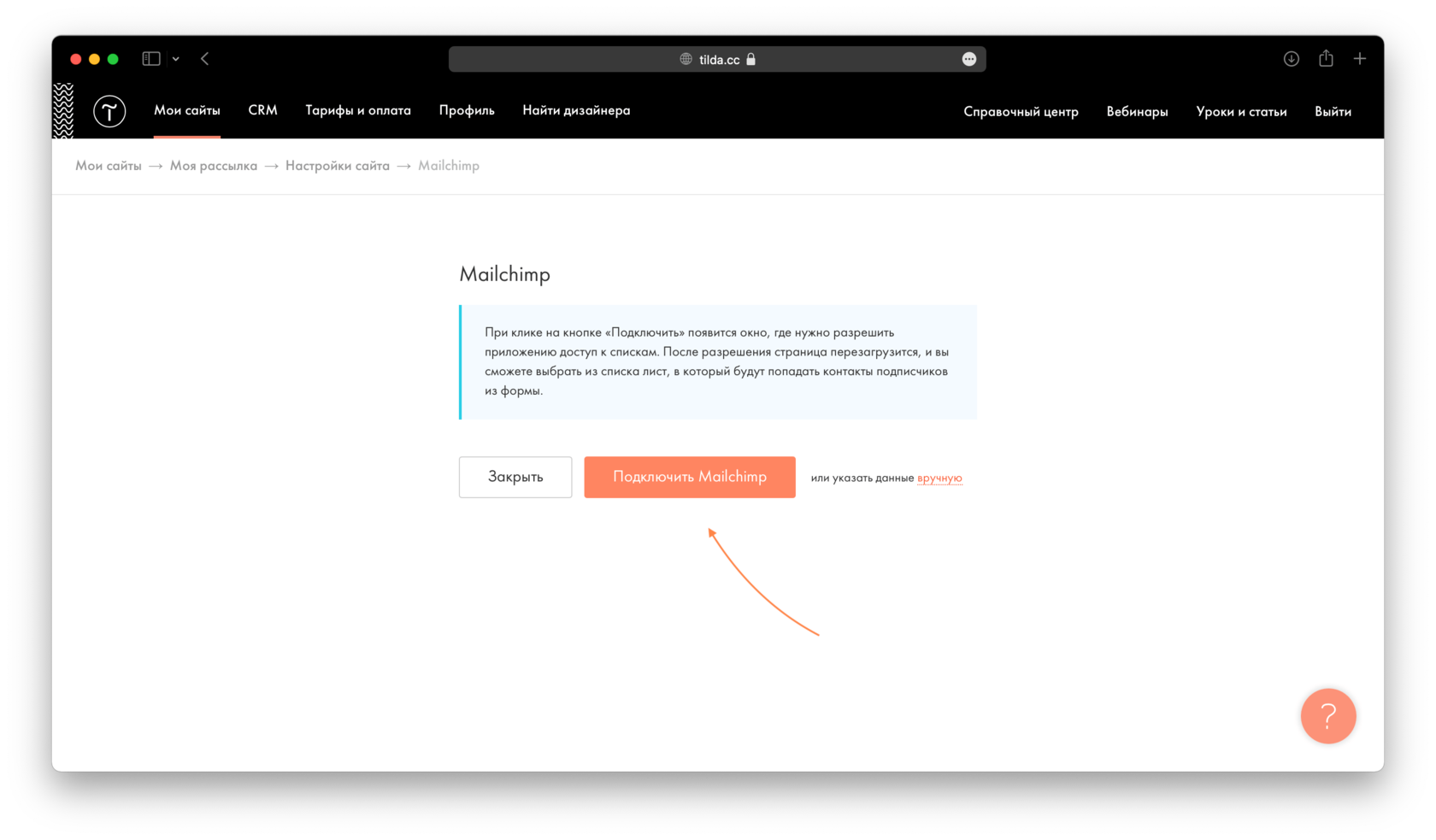Click the Mailchimp page heading
This screenshot has height=840, width=1436.
click(x=505, y=274)
